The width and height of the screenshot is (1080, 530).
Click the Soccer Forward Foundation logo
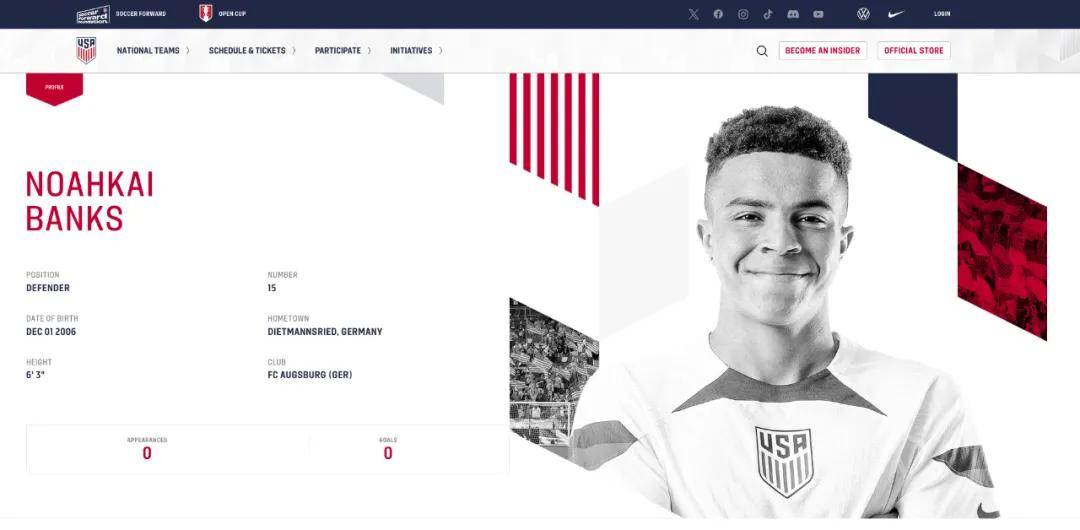[x=93, y=14]
